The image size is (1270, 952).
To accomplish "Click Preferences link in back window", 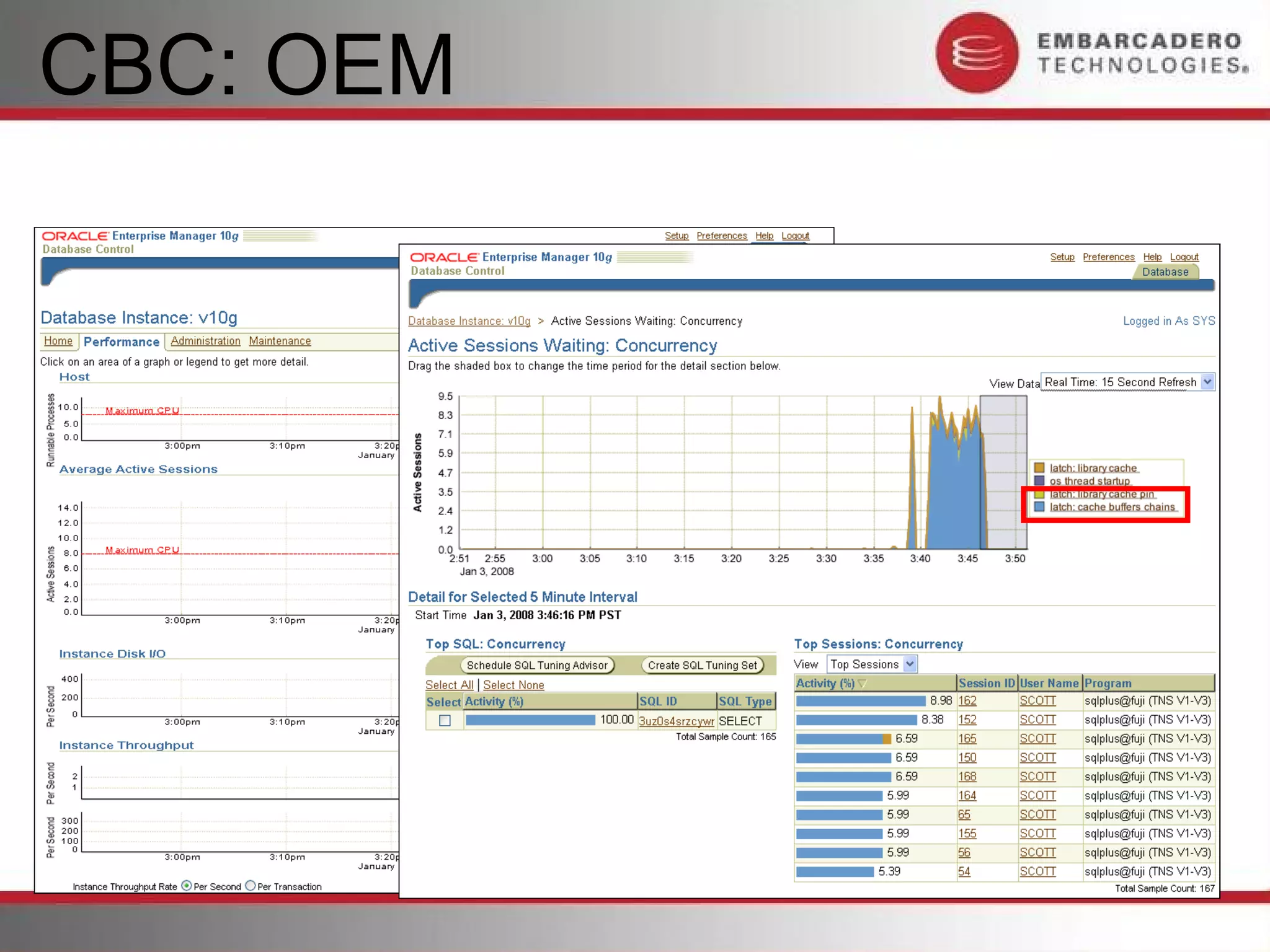I will pos(722,236).
